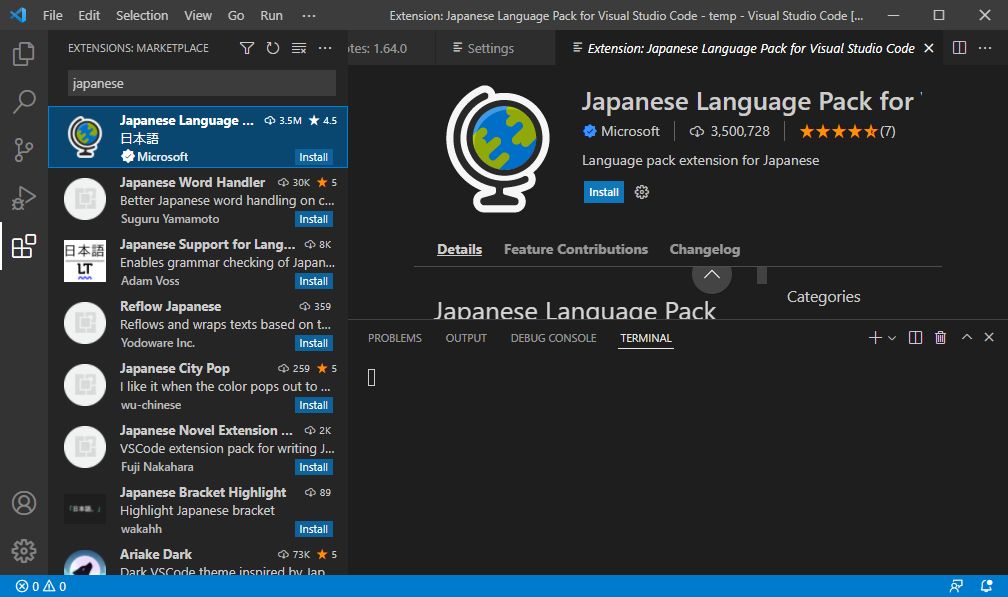
Task: Filter extensions with the funnel icon
Action: click(247, 48)
